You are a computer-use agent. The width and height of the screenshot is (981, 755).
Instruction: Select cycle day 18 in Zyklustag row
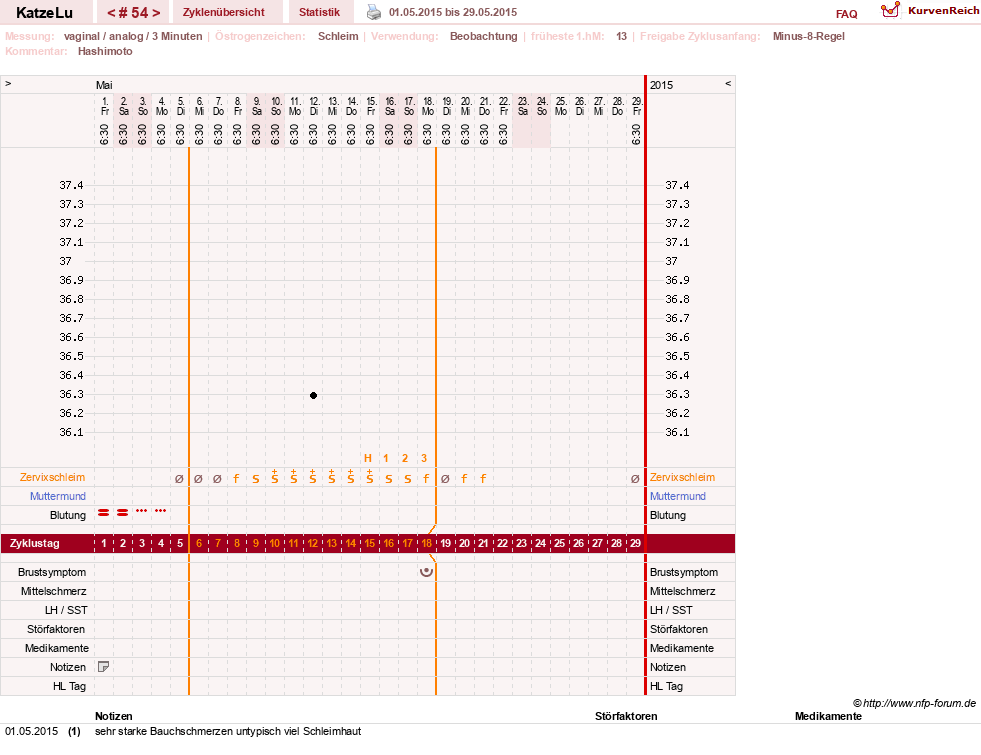point(427,543)
